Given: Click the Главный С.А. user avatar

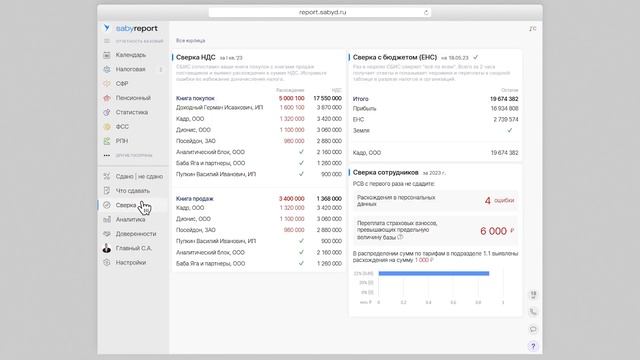Looking at the screenshot, I should pyautogui.click(x=107, y=248).
